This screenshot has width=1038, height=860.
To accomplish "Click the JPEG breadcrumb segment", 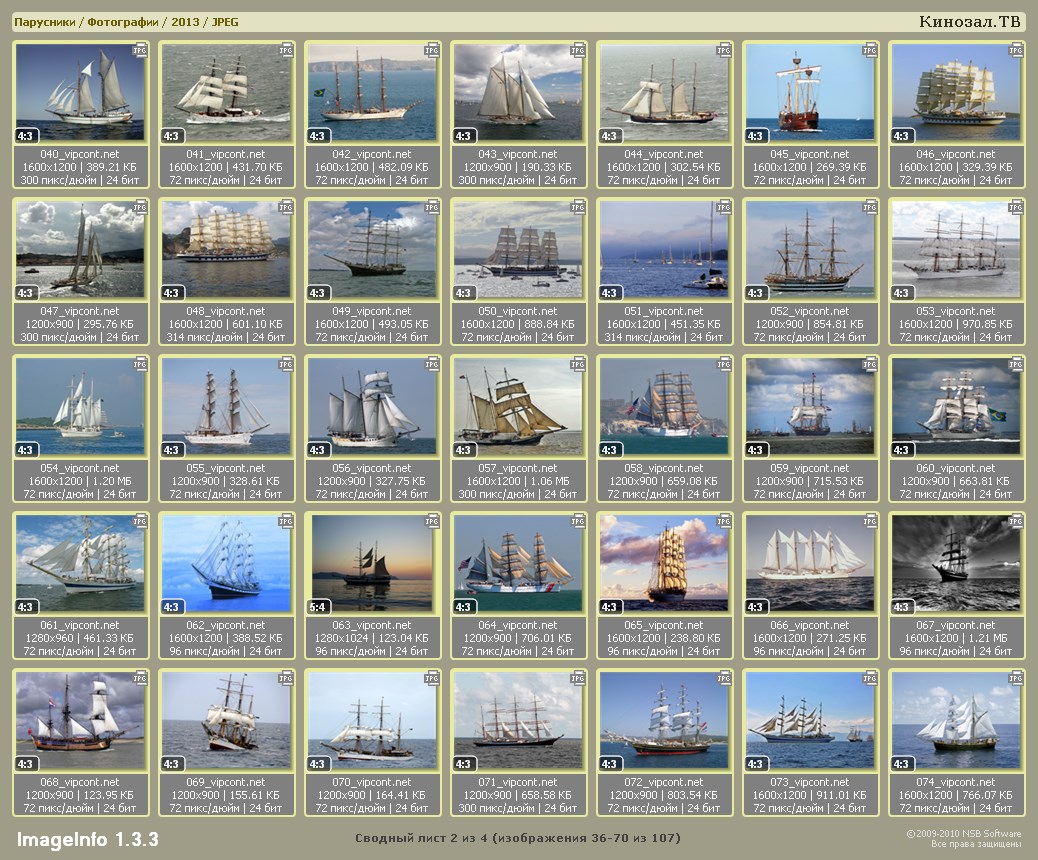I will click(225, 22).
